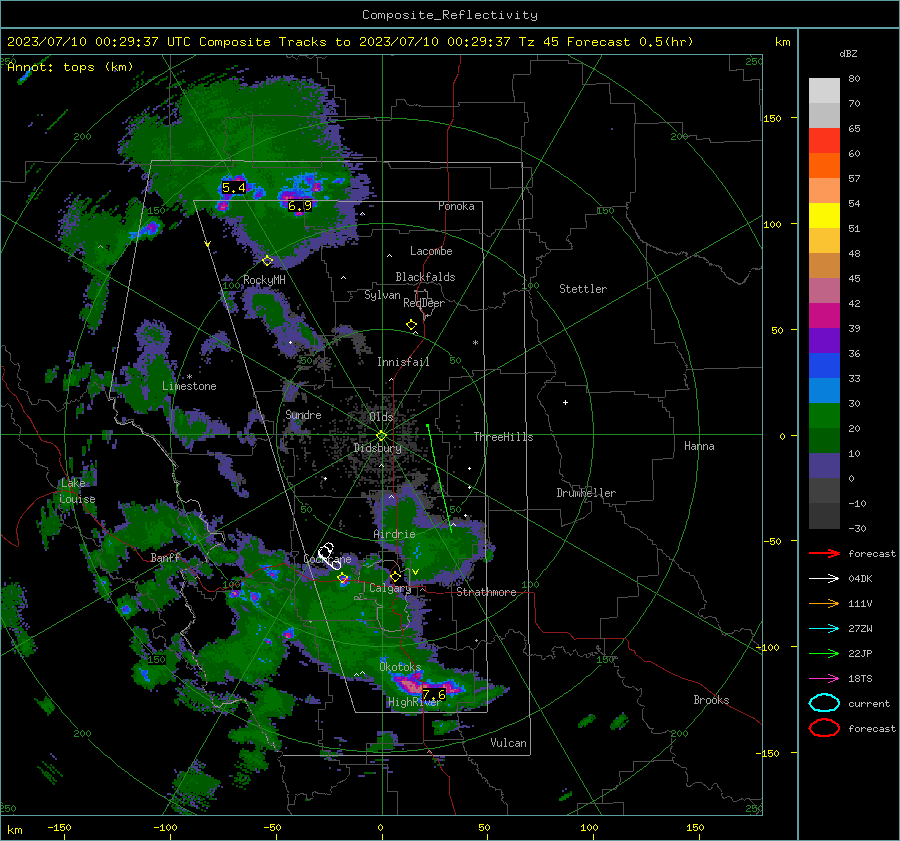Click the magenta 18TS arrow in legend
Image resolution: width=900 pixels, height=841 pixels.
click(824, 679)
